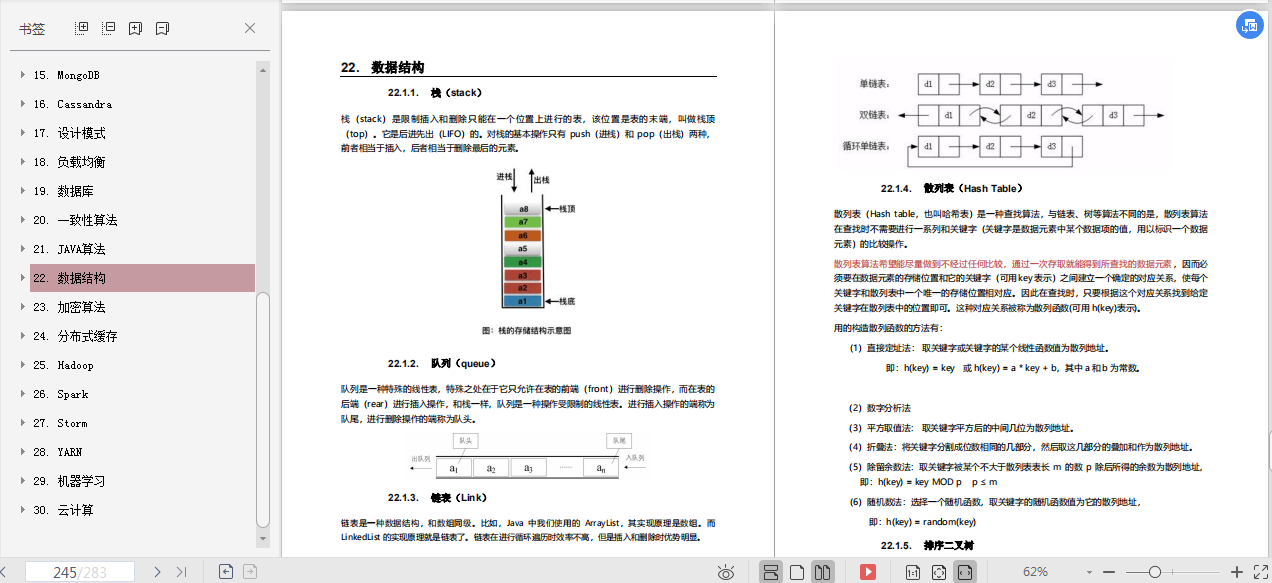Click the section title 22.1.4. 散列表 (Hash Table)

[x=951, y=188]
